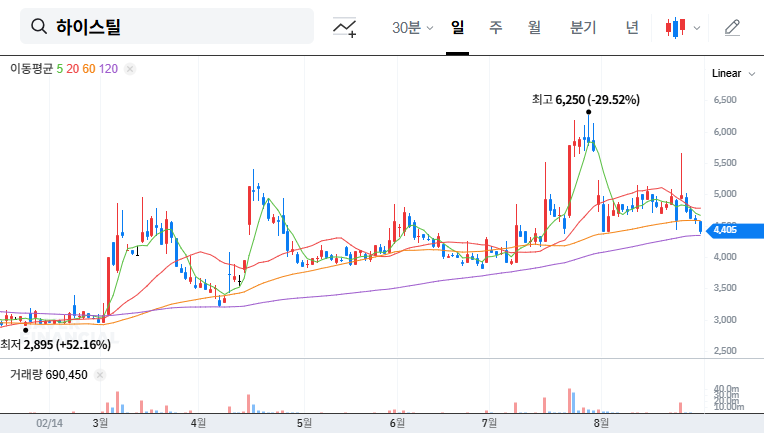Click the 02/14 date on time axis

click(49, 423)
